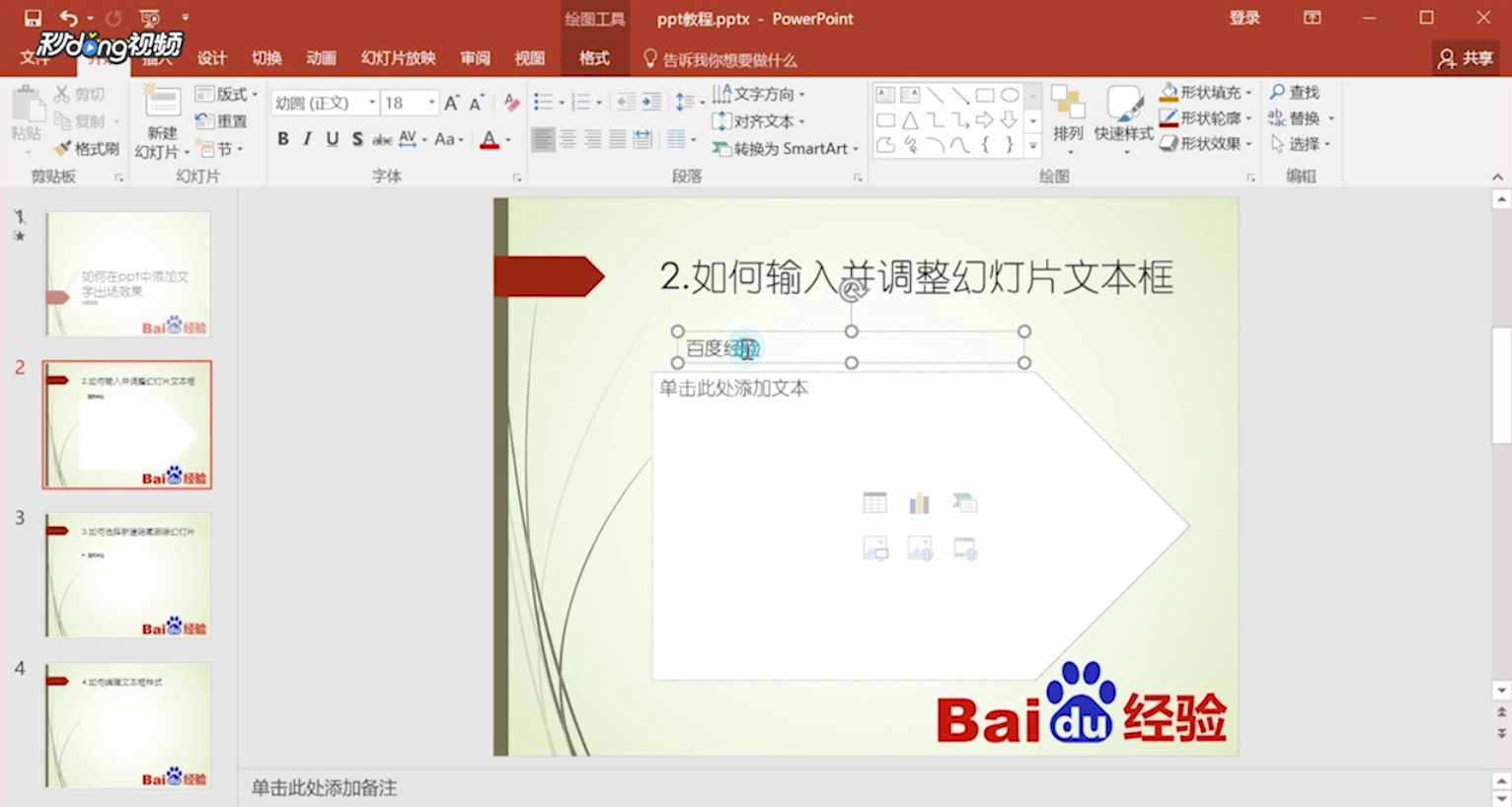The height and width of the screenshot is (807, 1512).
Task: Open the font size 18 dropdown
Action: 431,103
